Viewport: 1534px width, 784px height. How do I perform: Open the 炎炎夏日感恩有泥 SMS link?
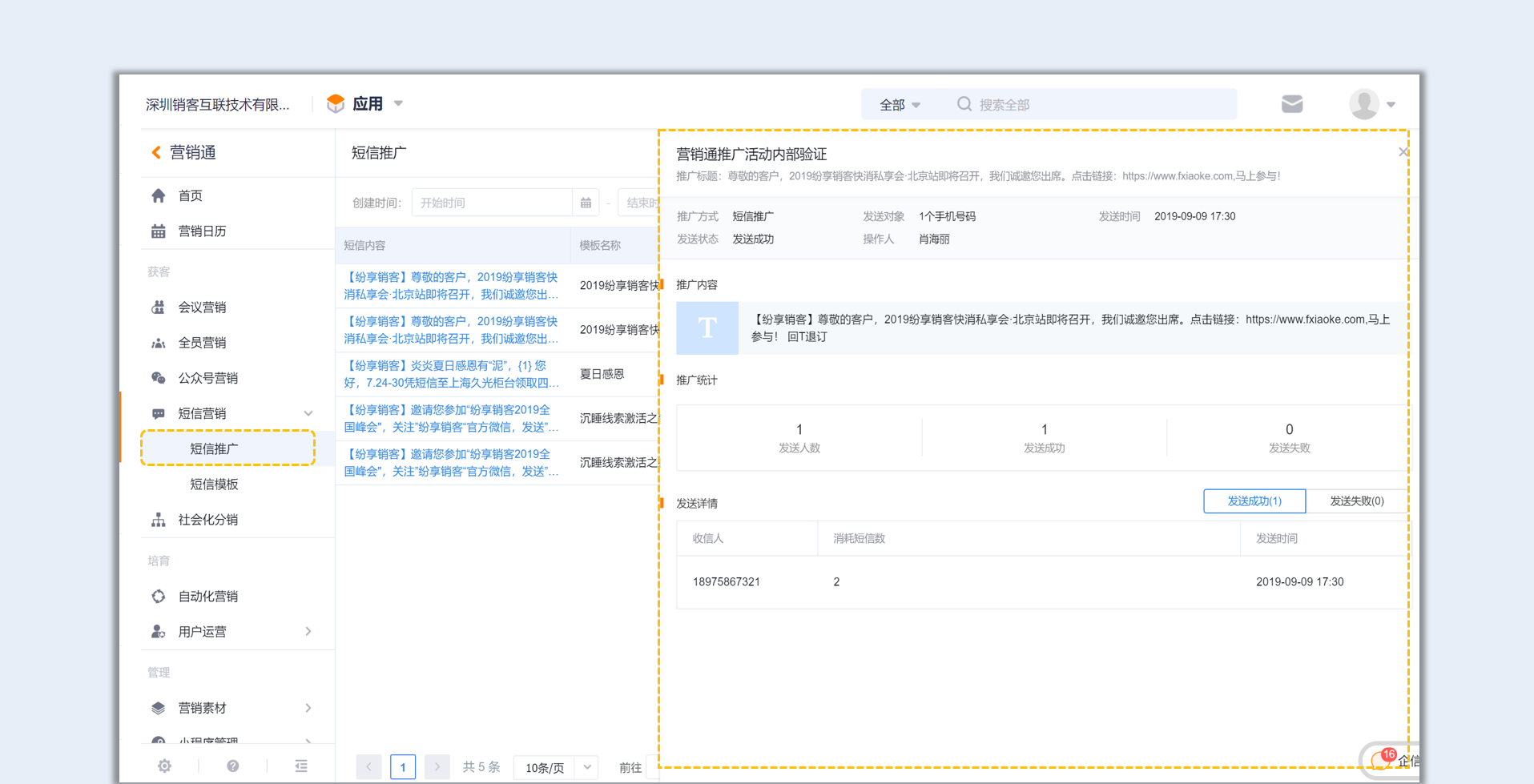[x=451, y=374]
